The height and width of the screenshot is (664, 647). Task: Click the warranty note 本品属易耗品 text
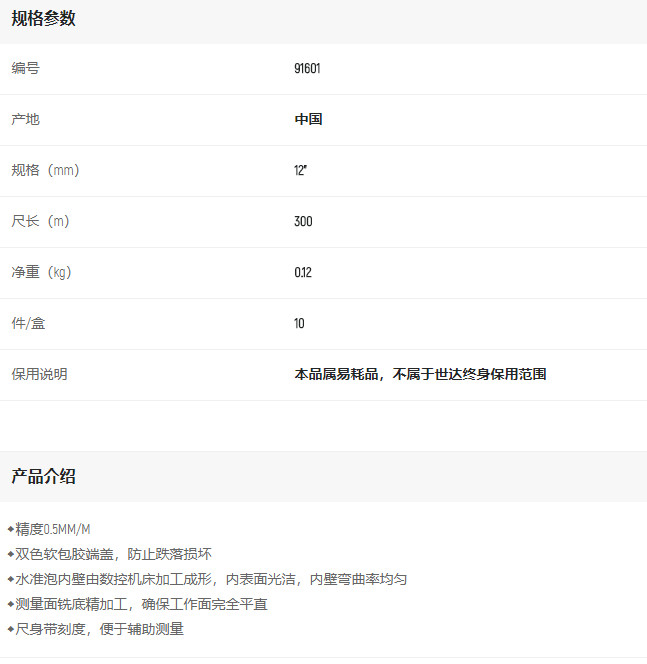click(420, 374)
